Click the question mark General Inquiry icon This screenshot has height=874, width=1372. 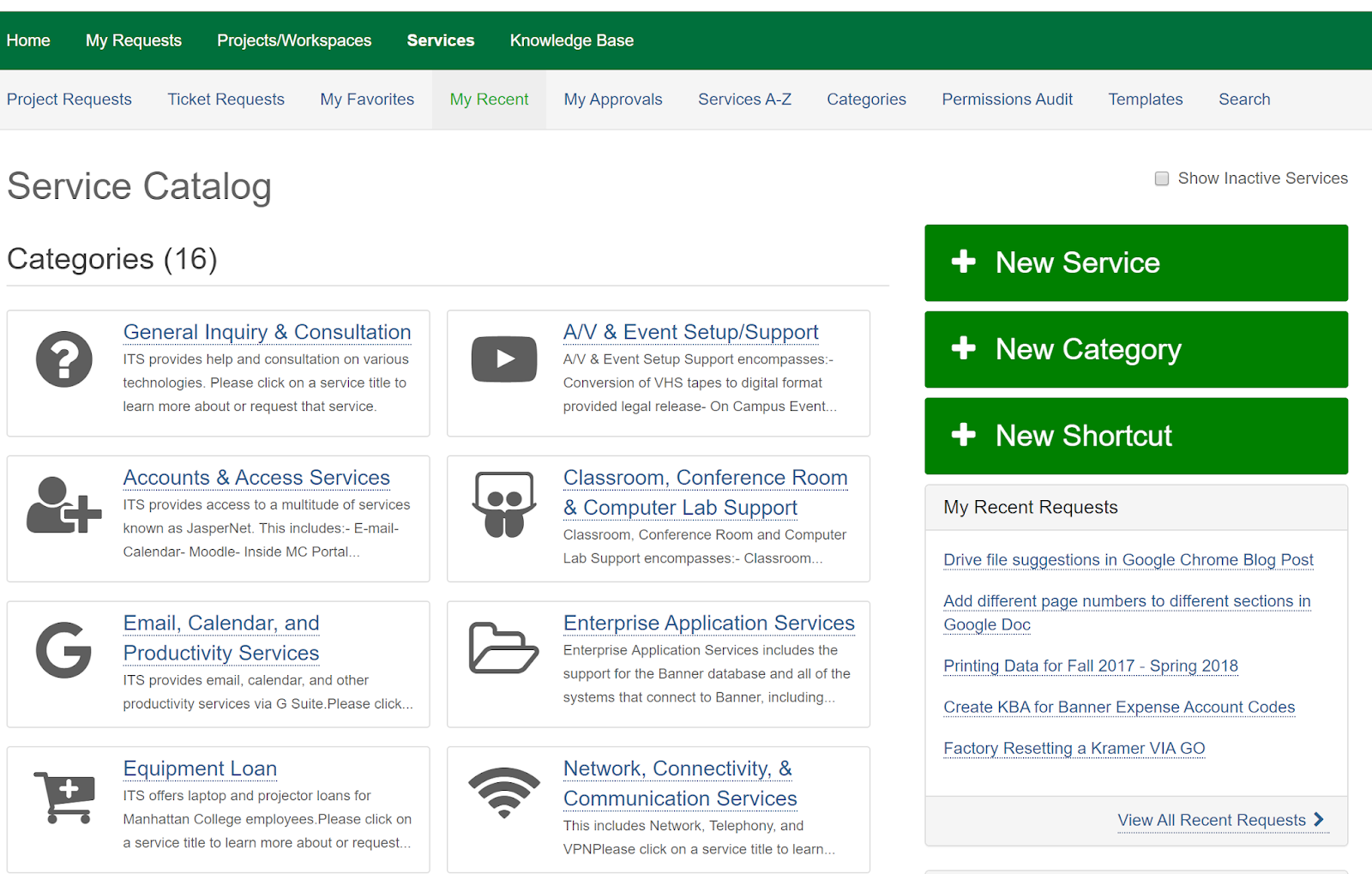coord(64,359)
